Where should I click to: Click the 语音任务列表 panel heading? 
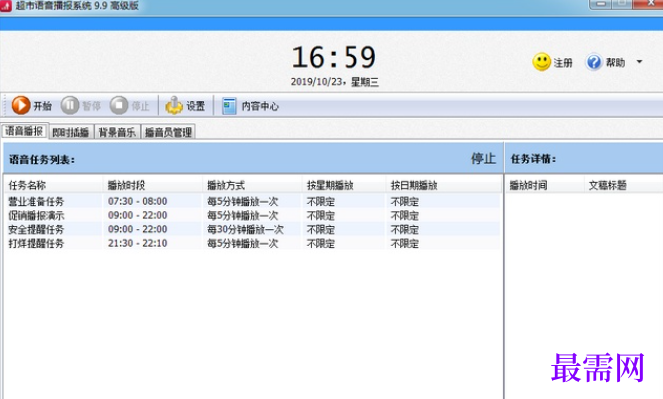(x=42, y=160)
